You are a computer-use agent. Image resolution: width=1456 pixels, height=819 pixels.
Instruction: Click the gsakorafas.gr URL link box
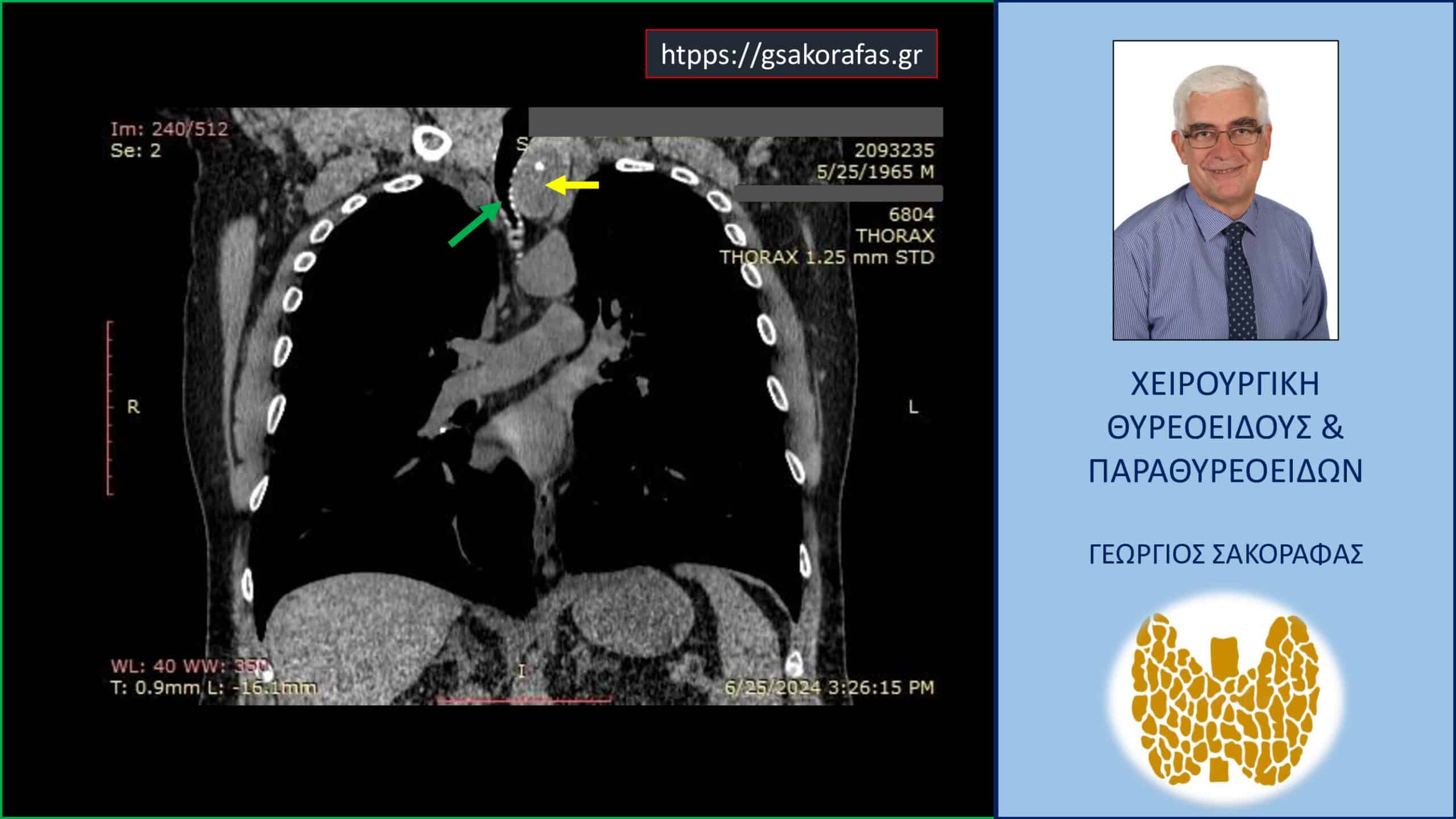click(x=791, y=54)
